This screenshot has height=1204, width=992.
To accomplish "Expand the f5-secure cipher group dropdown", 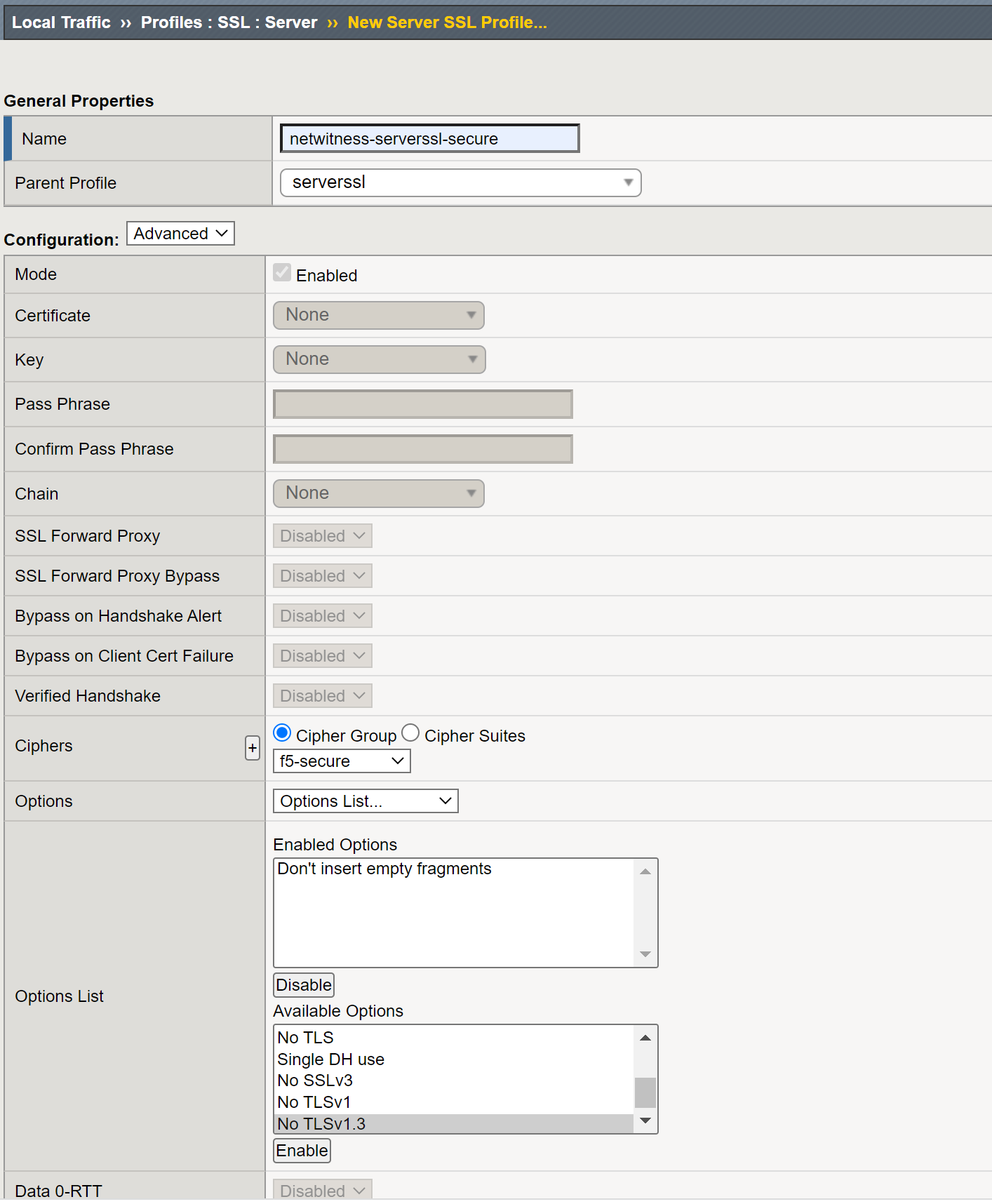I will coord(342,761).
